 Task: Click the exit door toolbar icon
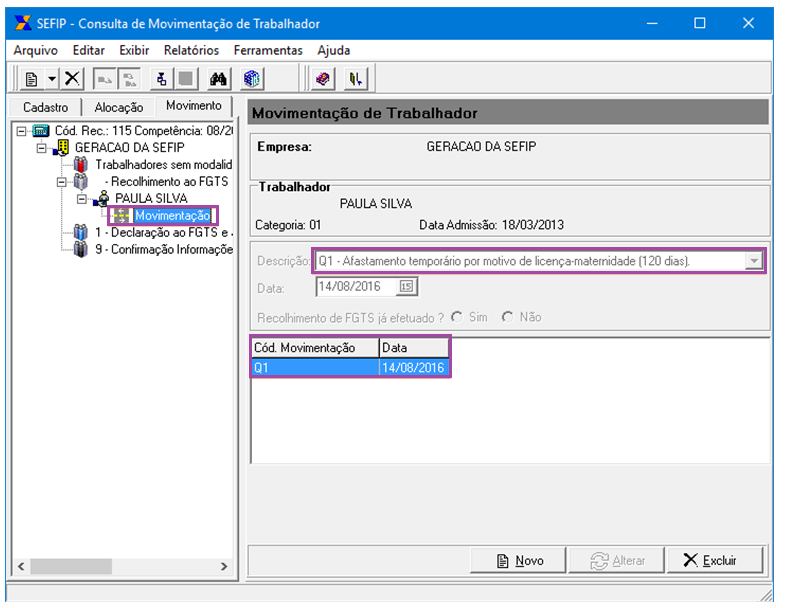click(x=356, y=79)
